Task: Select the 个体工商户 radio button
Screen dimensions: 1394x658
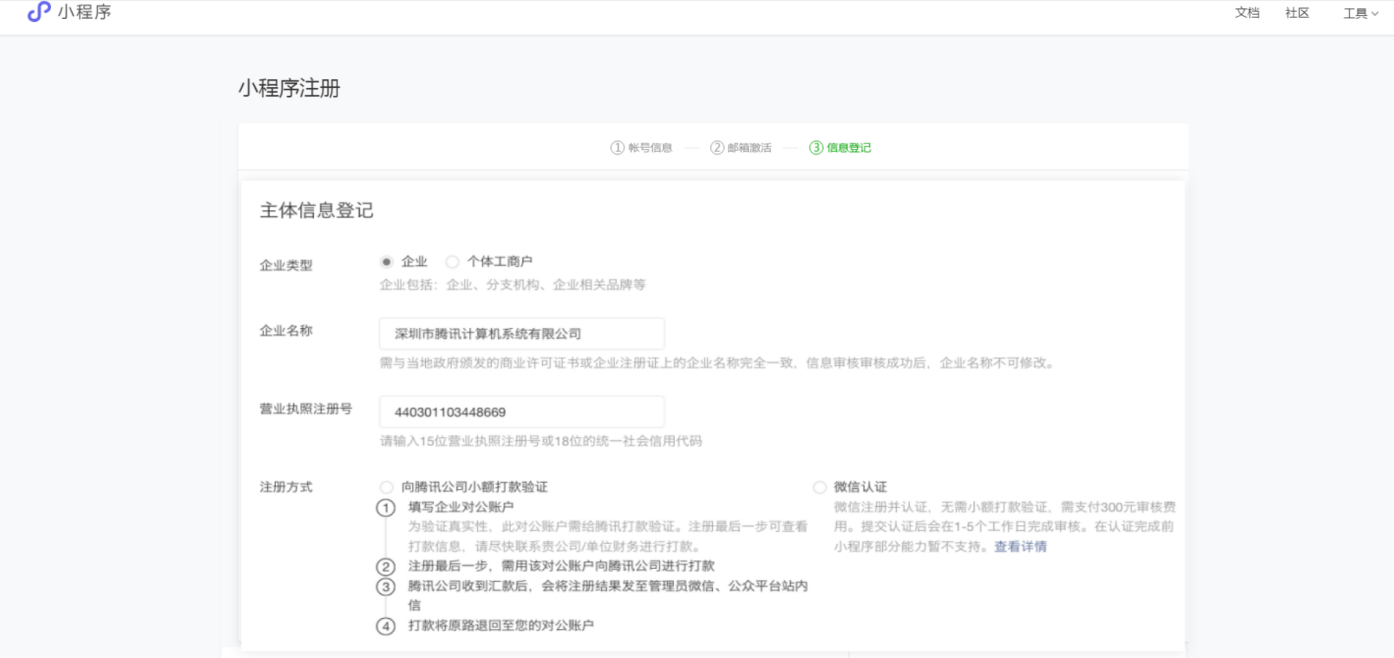Action: point(452,262)
